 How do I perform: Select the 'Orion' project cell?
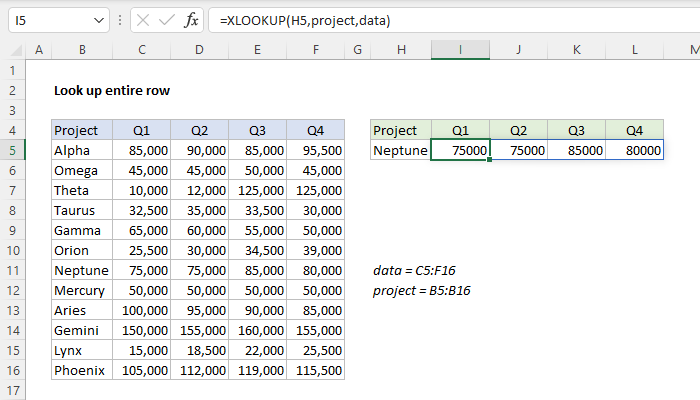[82, 250]
